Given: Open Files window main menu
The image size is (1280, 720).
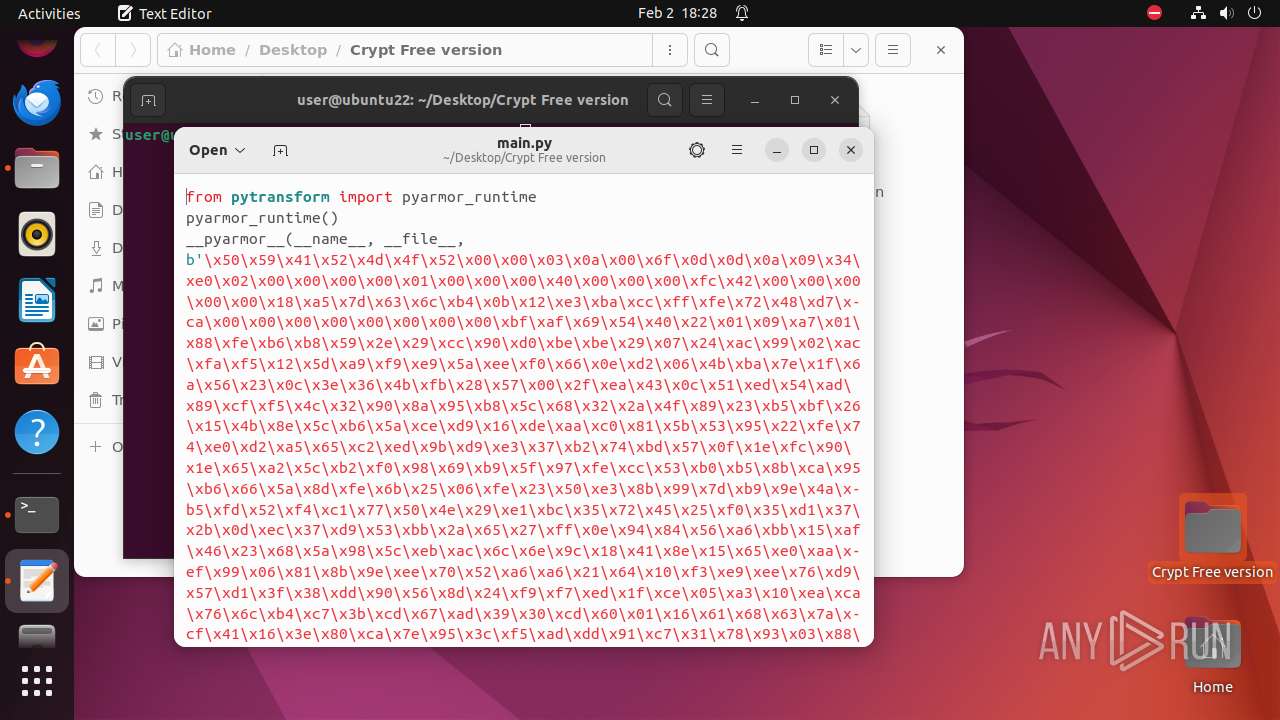Looking at the screenshot, I should (893, 50).
